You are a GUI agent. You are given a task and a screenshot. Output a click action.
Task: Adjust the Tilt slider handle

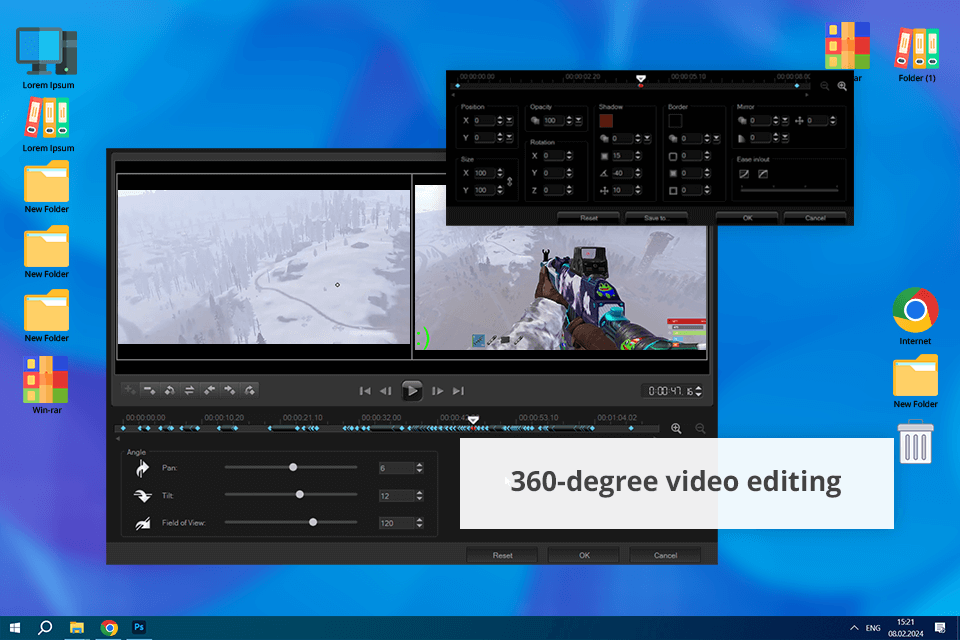[x=299, y=494]
